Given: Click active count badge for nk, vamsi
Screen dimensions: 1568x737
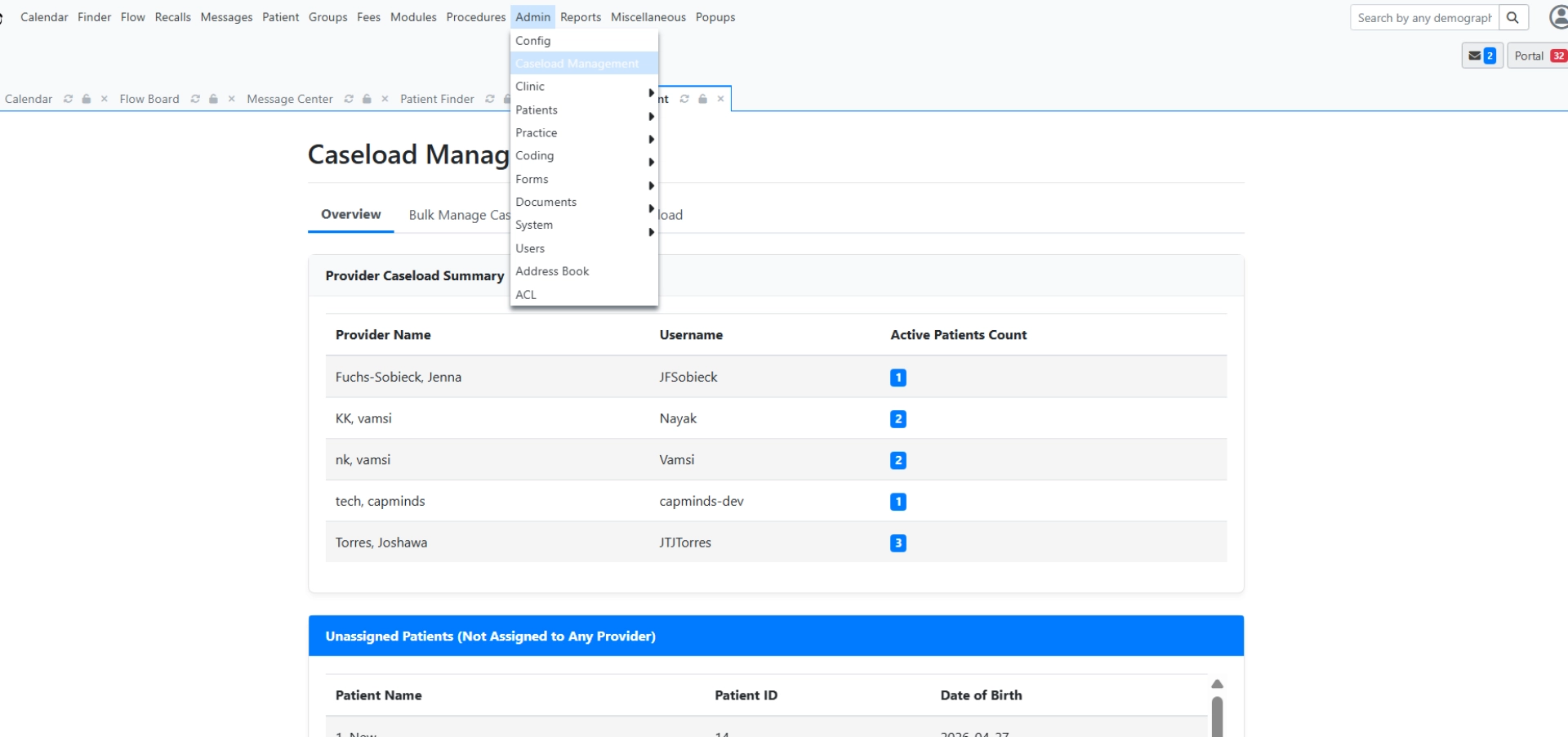Looking at the screenshot, I should pyautogui.click(x=898, y=460).
